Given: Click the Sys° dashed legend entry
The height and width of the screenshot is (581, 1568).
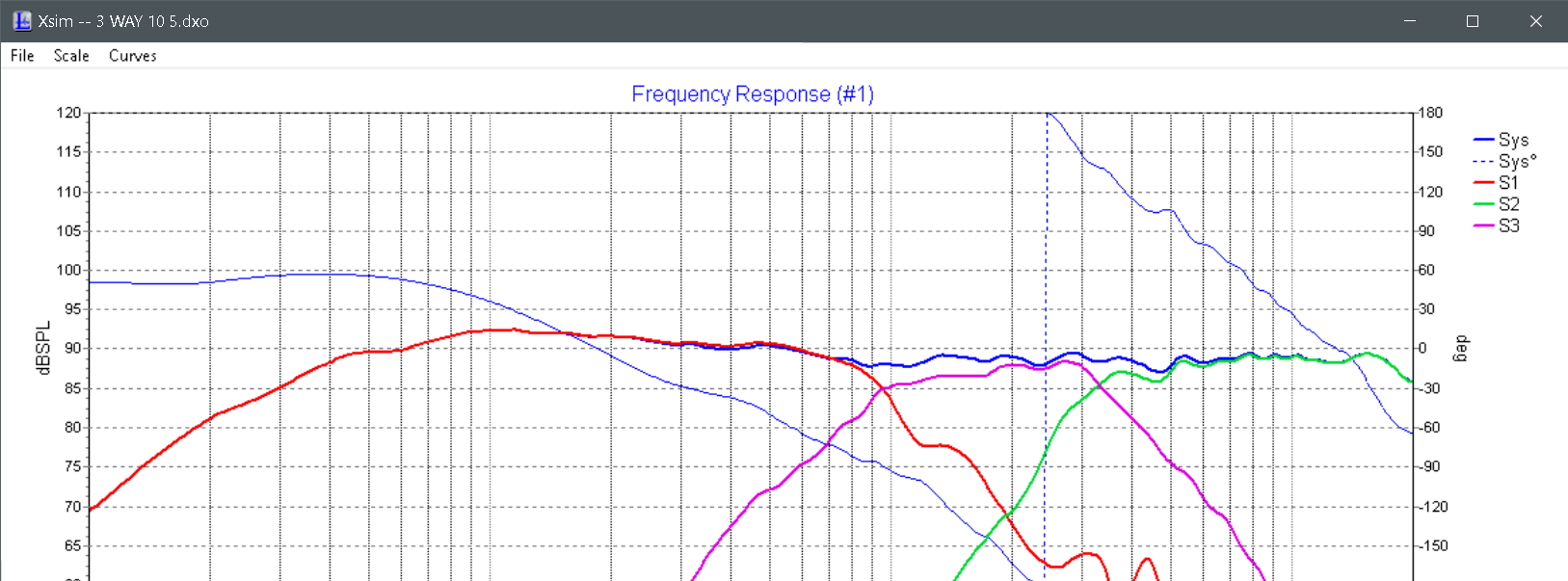Looking at the screenshot, I should pos(1504,161).
